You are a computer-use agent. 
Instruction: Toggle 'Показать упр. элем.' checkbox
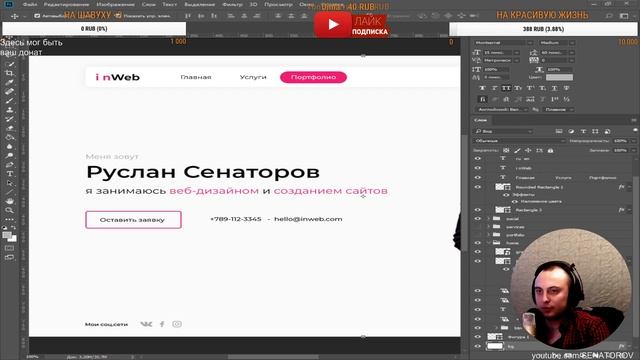point(118,16)
